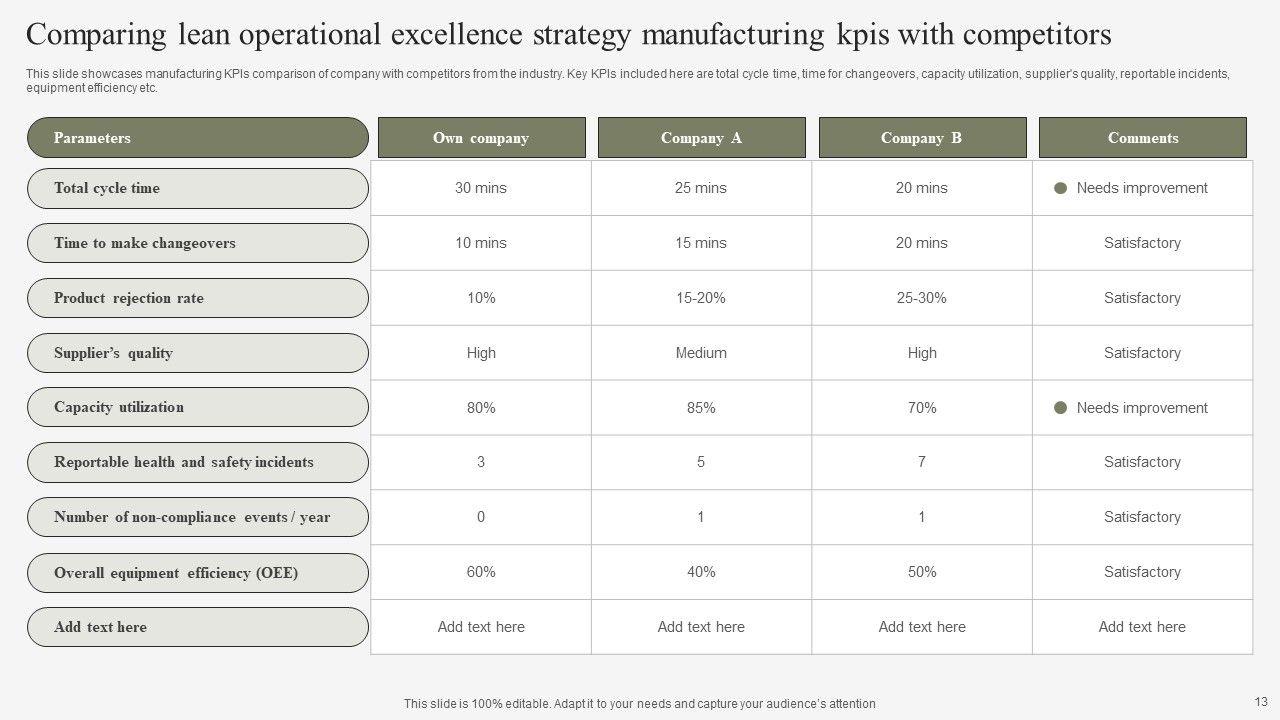
Task: Click 'Add text here' in Comments column
Action: [1142, 627]
